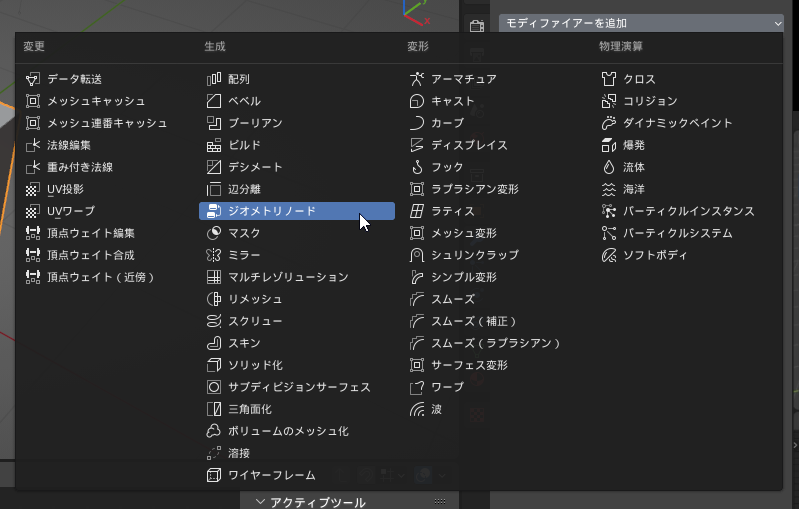Click the ブーリアン modifier icon

(213, 123)
